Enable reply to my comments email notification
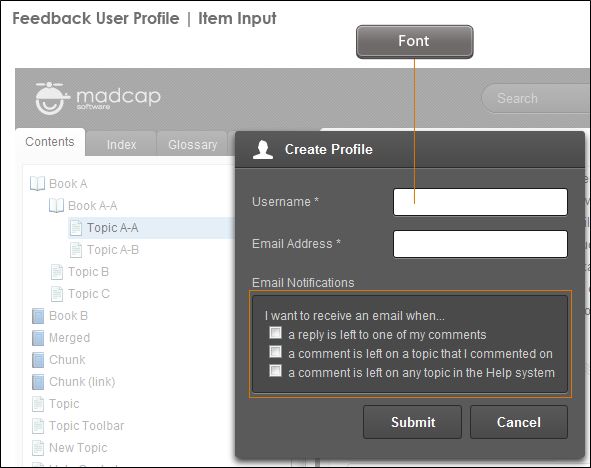591x468 pixels. click(x=276, y=333)
